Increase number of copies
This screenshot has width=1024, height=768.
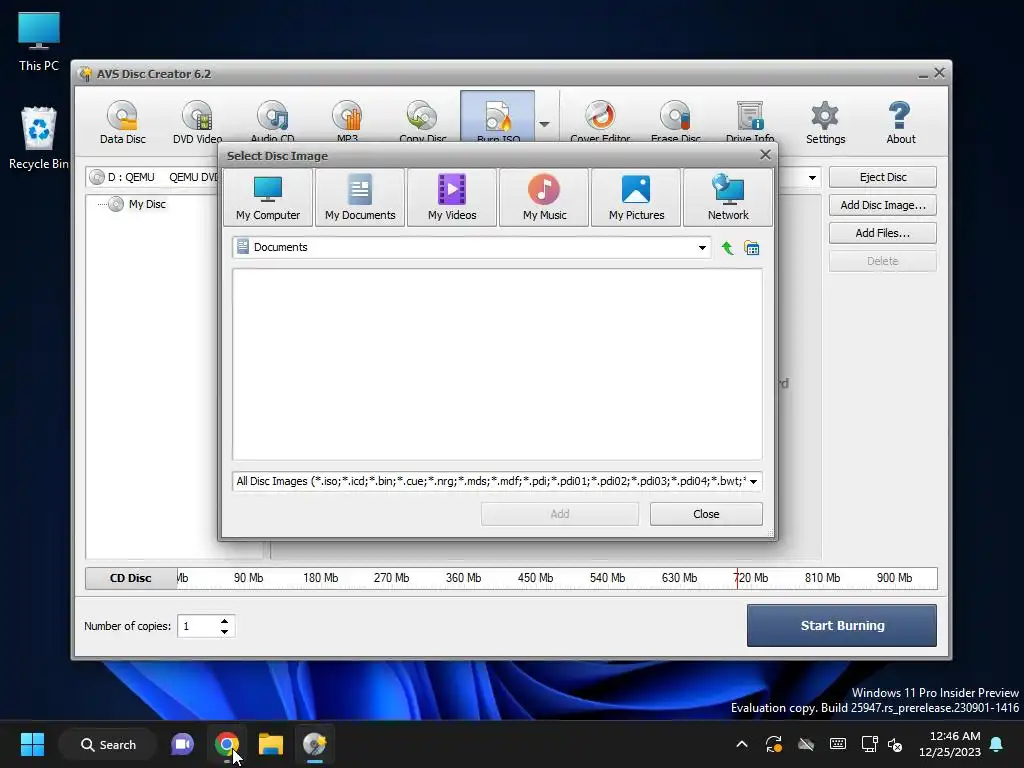coord(225,621)
